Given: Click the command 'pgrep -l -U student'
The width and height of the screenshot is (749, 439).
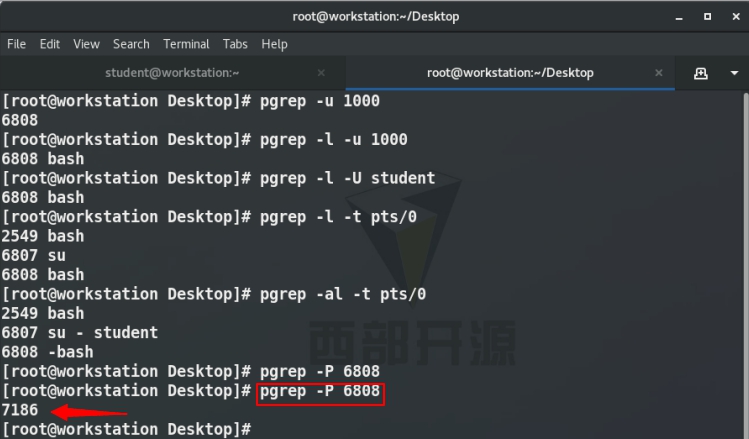Looking at the screenshot, I should [x=347, y=178].
